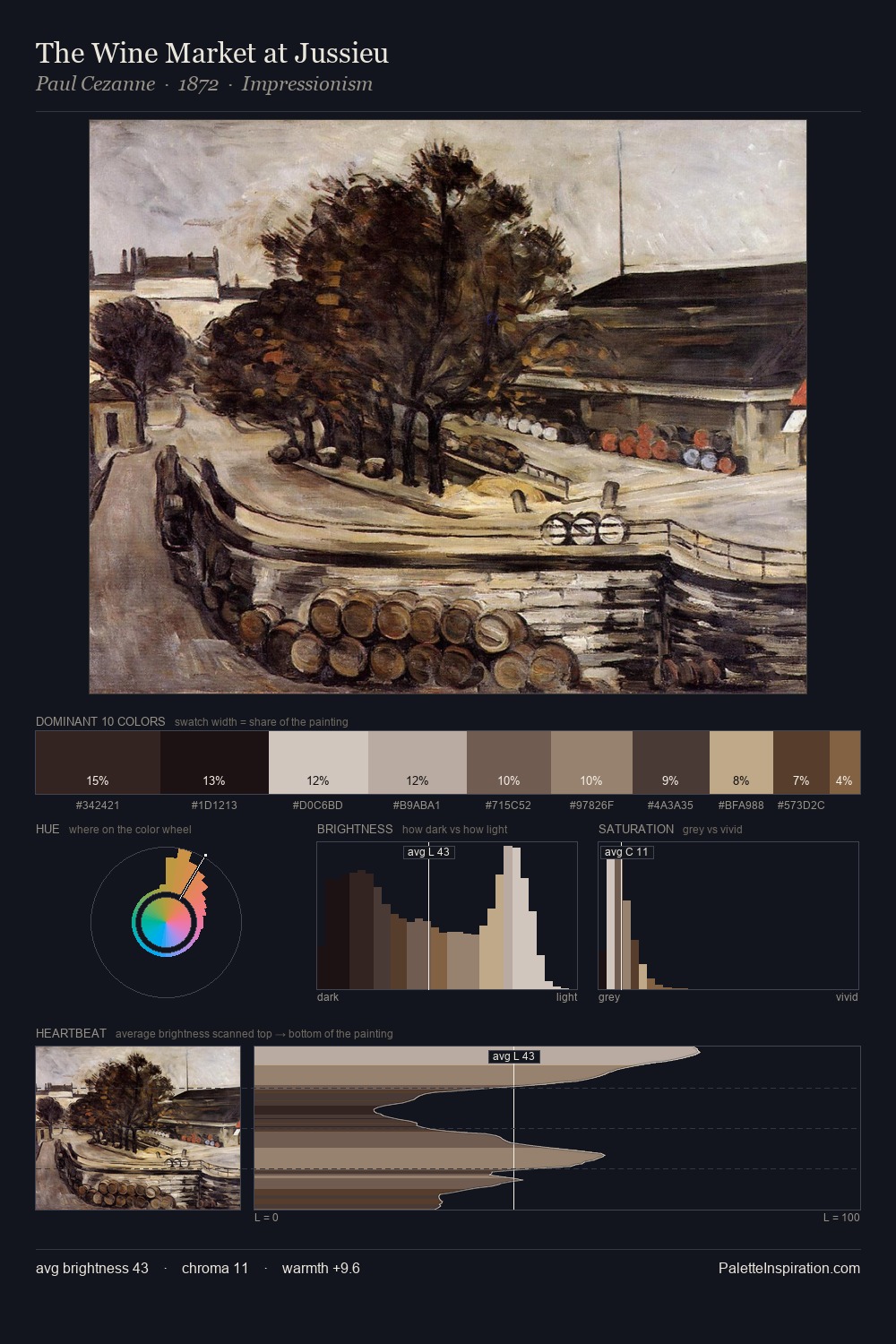This screenshot has height=1344, width=896.
Task: Click the 'HUE' section heading
Action: tap(47, 829)
